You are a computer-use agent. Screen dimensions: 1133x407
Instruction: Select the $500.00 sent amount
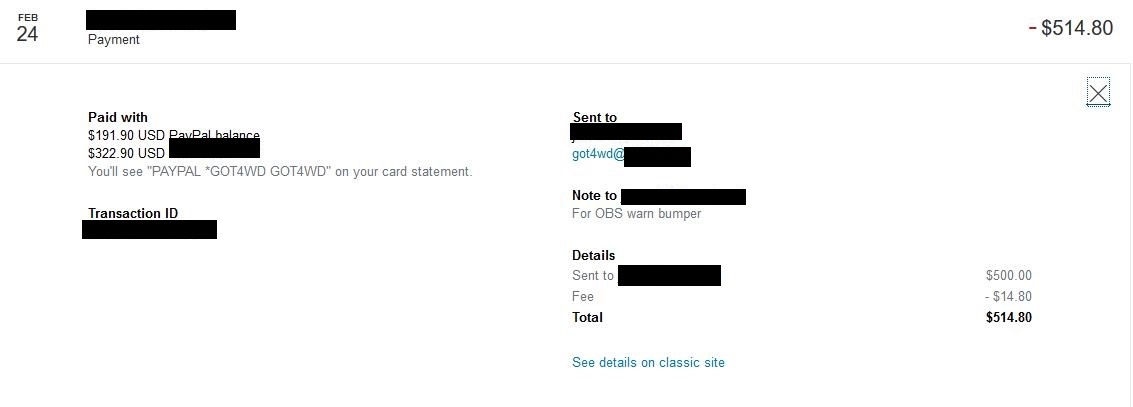1009,275
